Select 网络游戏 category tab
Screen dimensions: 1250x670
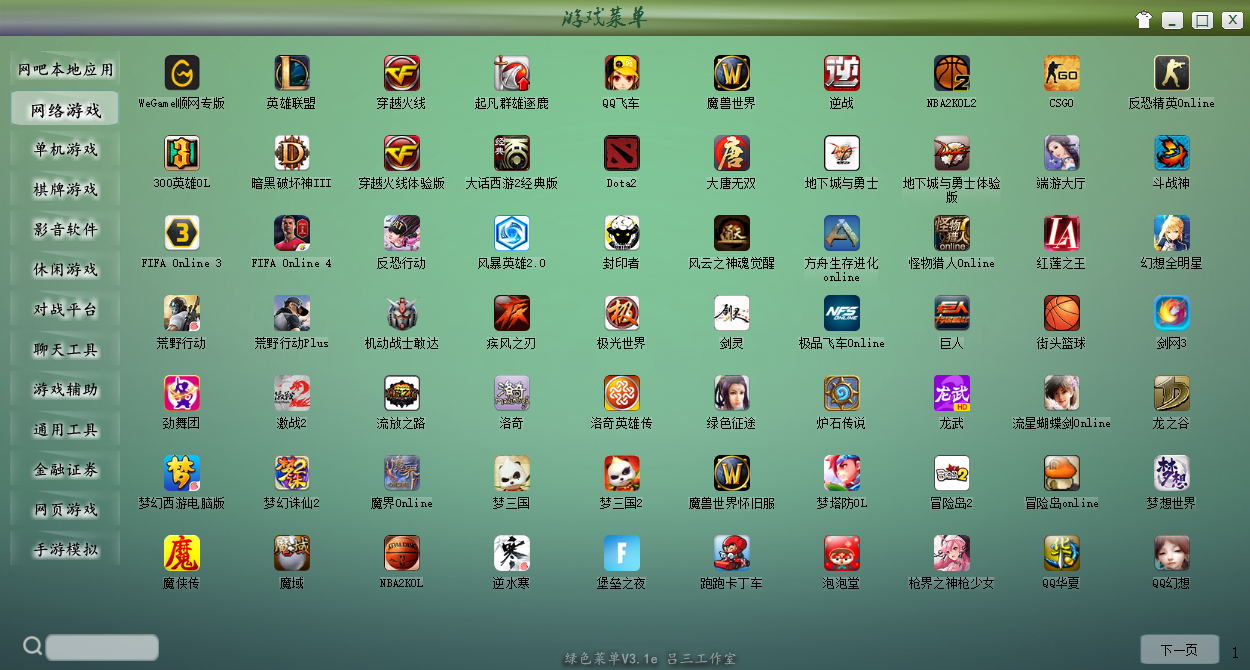(66, 109)
